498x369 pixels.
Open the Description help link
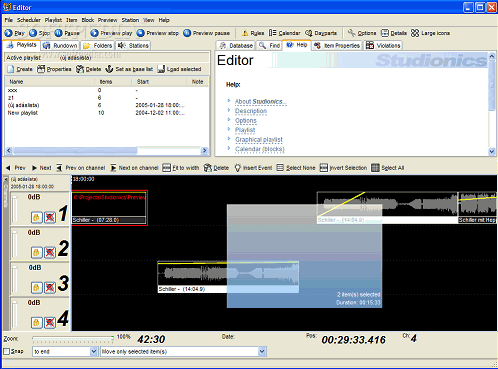click(251, 111)
